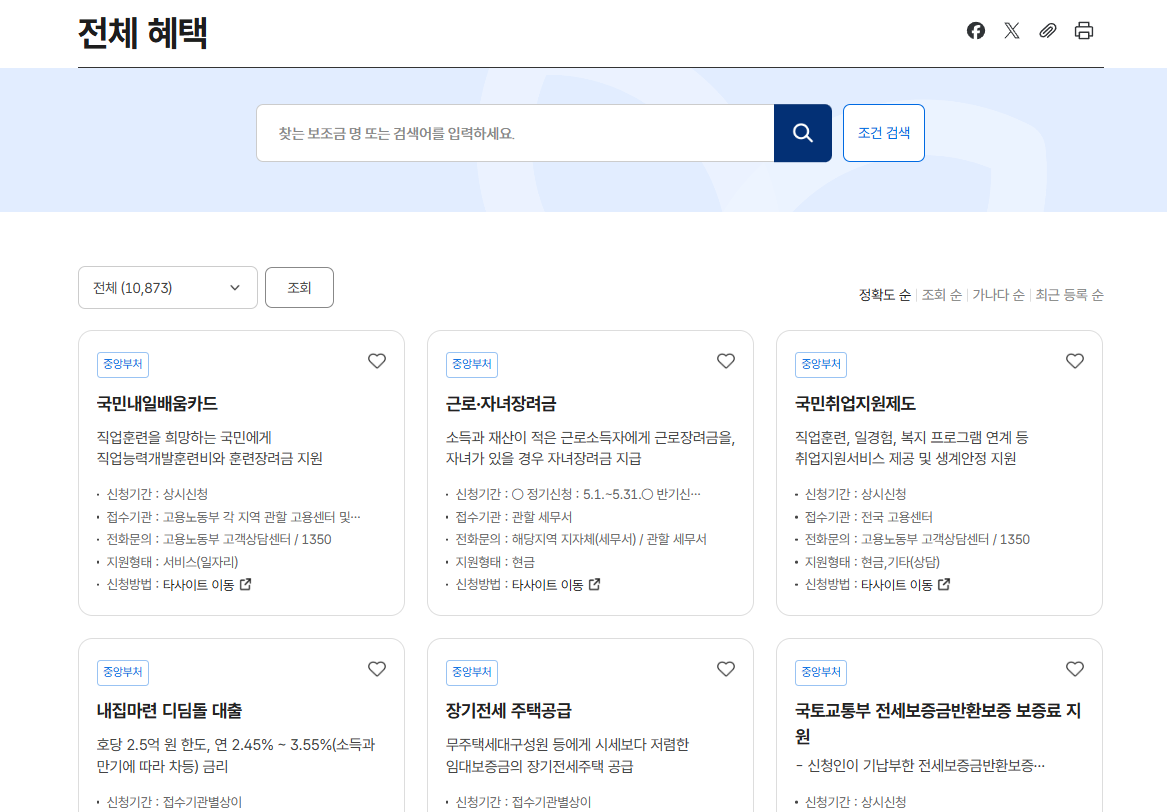Open 조건 검색 condition search
The image size is (1167, 812).
[883, 132]
